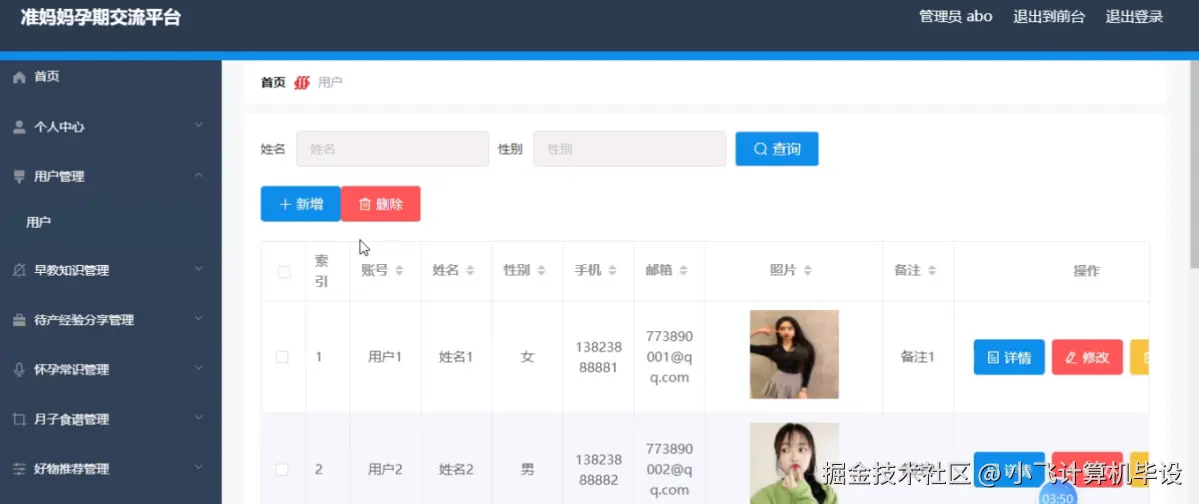
Task: Click the 用户管理 sidebar icon
Action: click(19, 177)
